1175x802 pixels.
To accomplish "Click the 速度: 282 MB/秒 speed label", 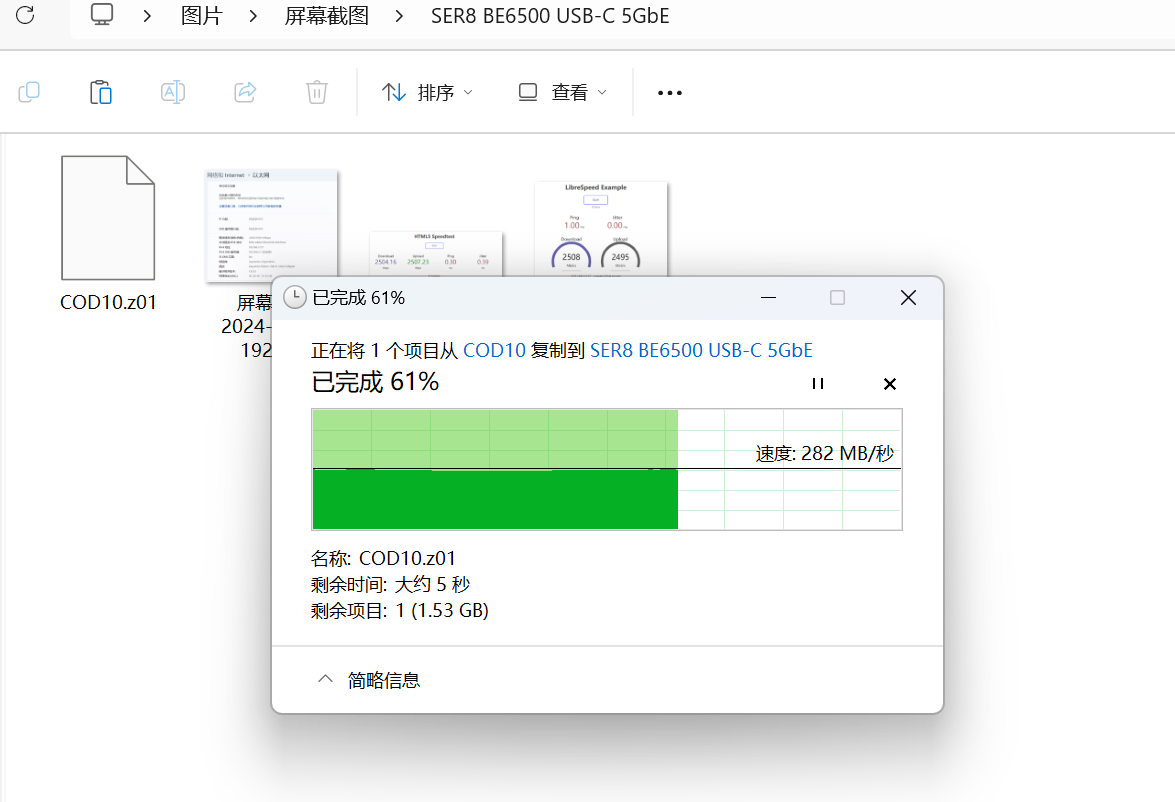I will [824, 453].
